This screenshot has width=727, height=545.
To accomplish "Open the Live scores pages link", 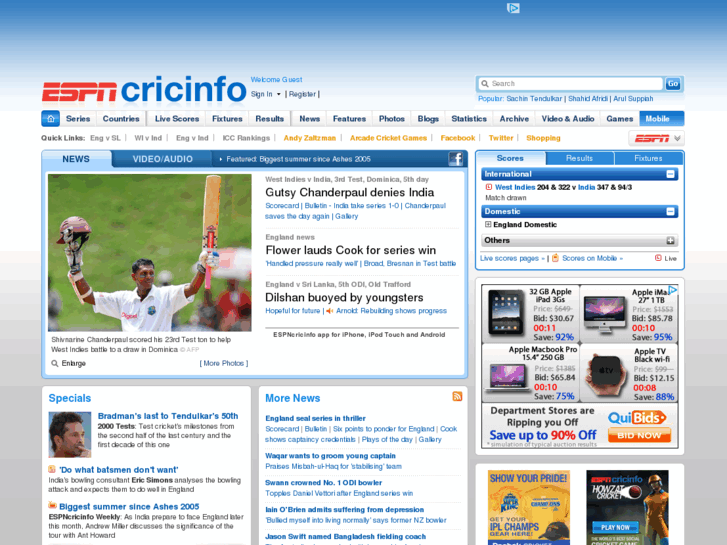I will click(510, 258).
